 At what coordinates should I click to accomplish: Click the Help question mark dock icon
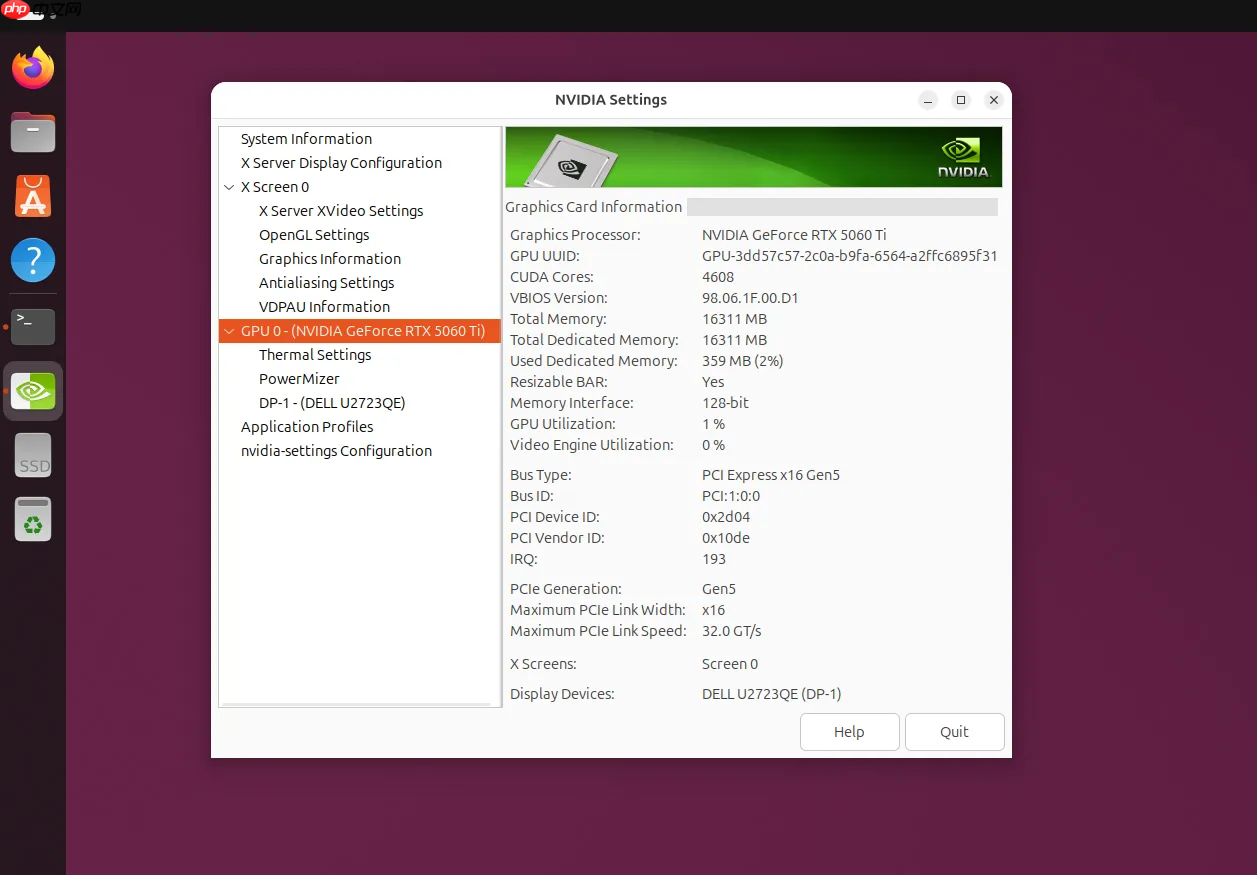32,260
